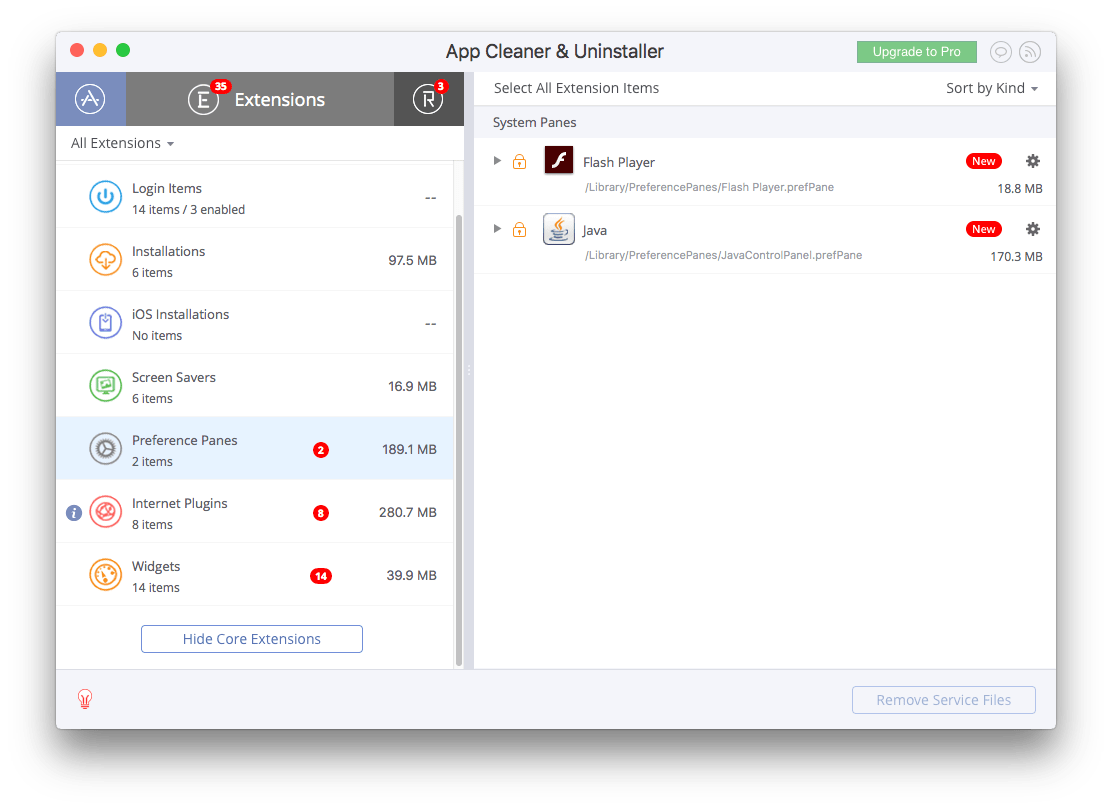
Task: Switch to the Applications tab
Action: pyautogui.click(x=91, y=99)
